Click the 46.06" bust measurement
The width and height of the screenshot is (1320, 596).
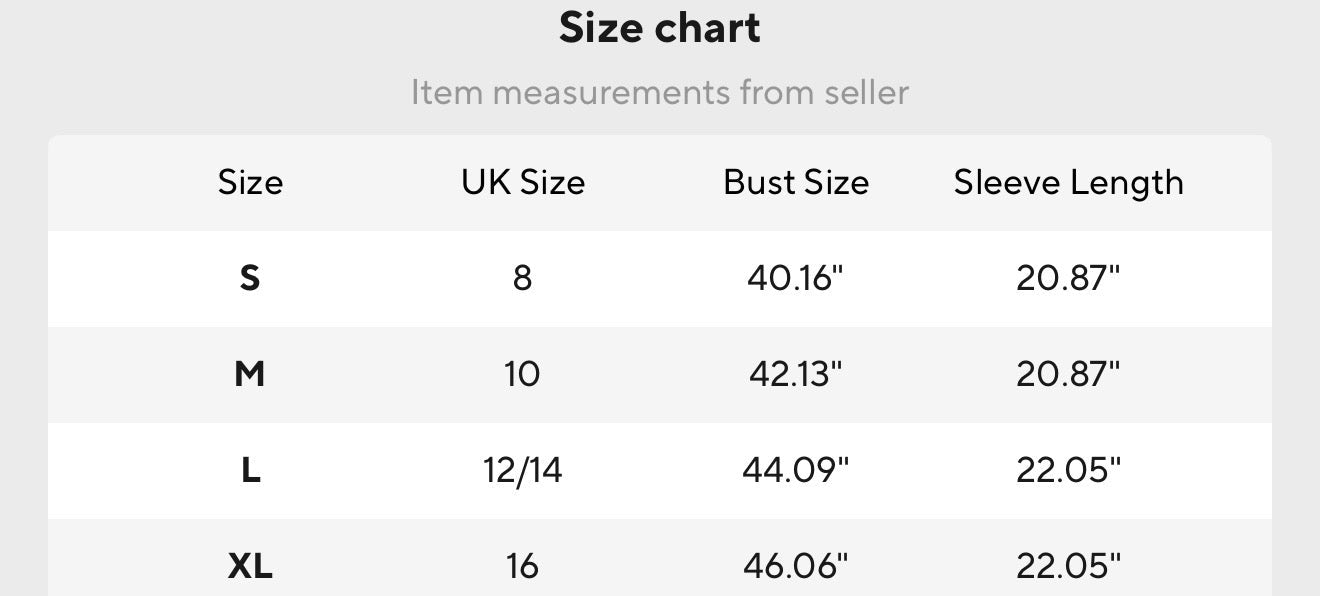pyautogui.click(x=796, y=566)
